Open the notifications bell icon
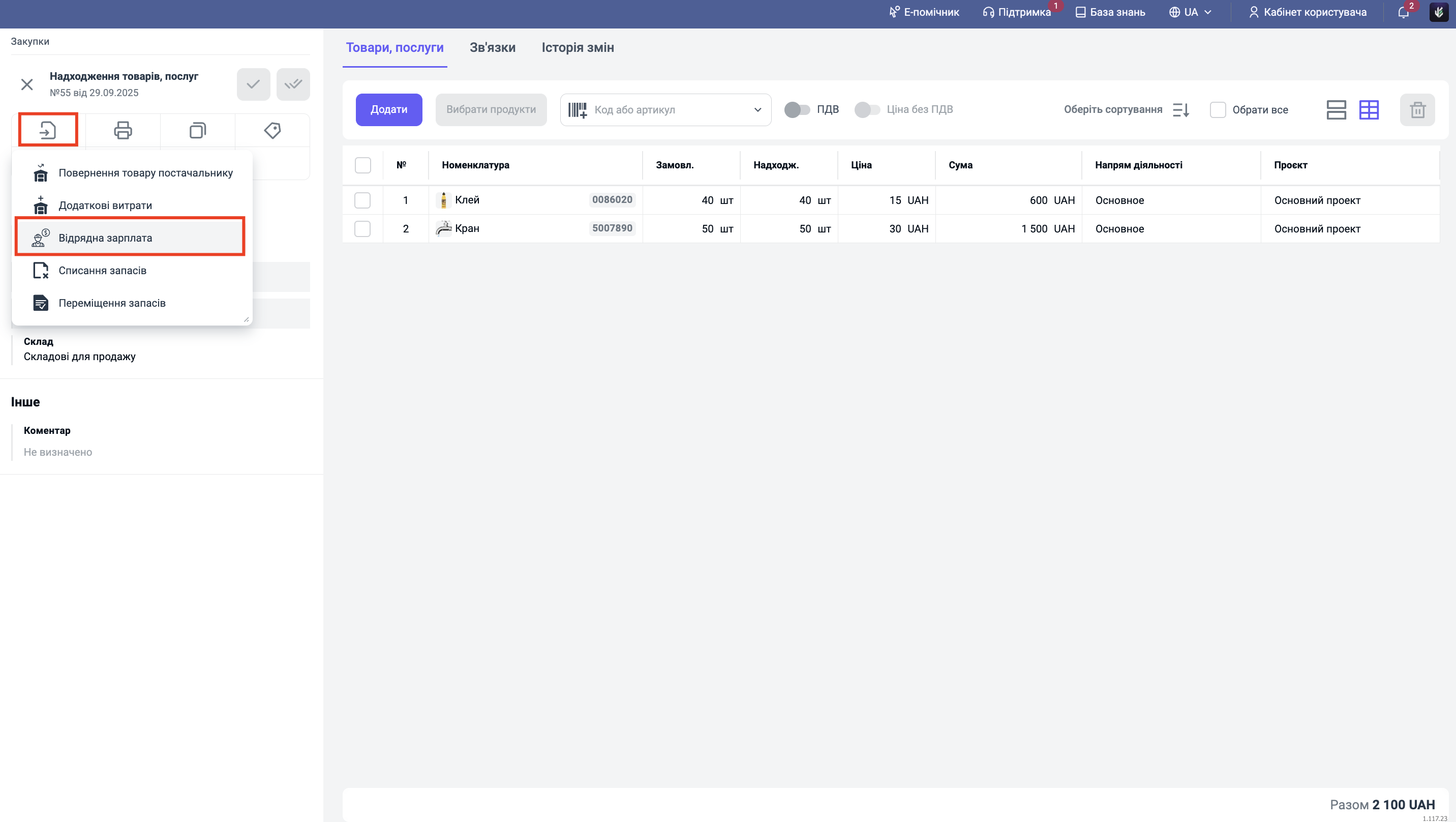 1403,12
